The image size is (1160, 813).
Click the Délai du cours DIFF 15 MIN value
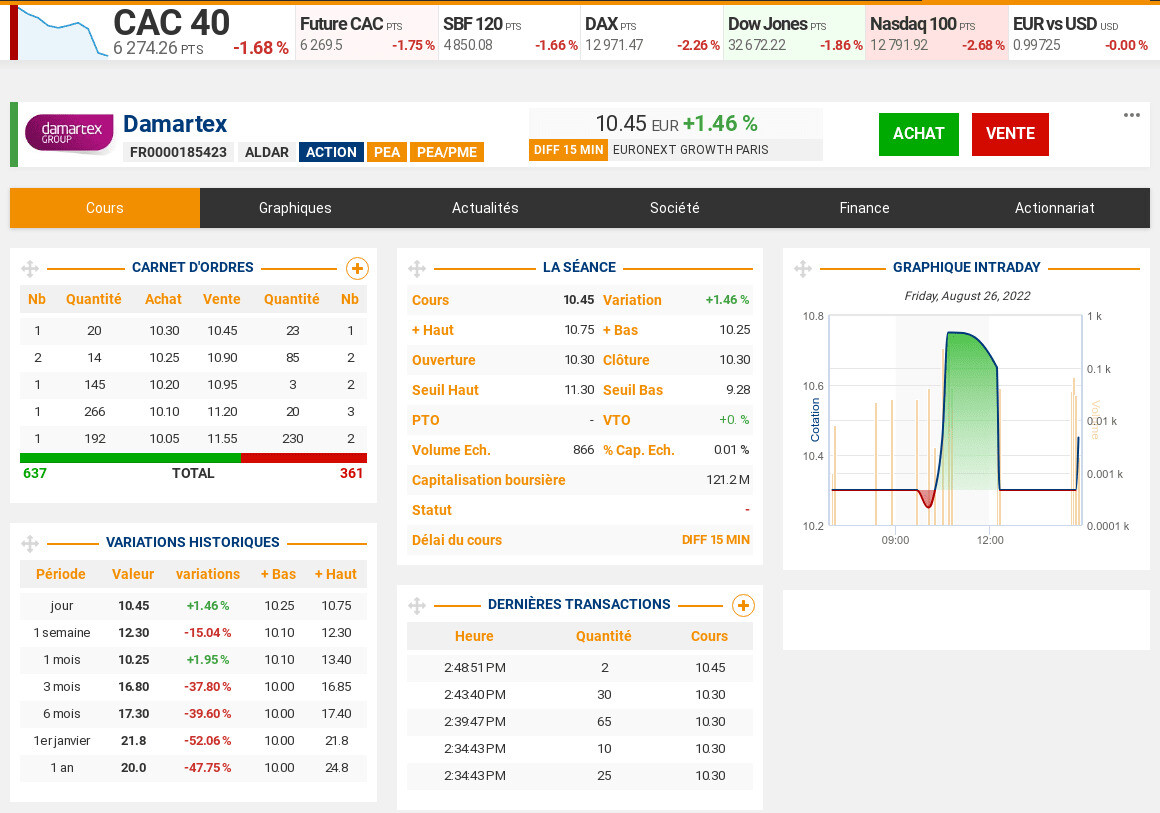point(715,540)
